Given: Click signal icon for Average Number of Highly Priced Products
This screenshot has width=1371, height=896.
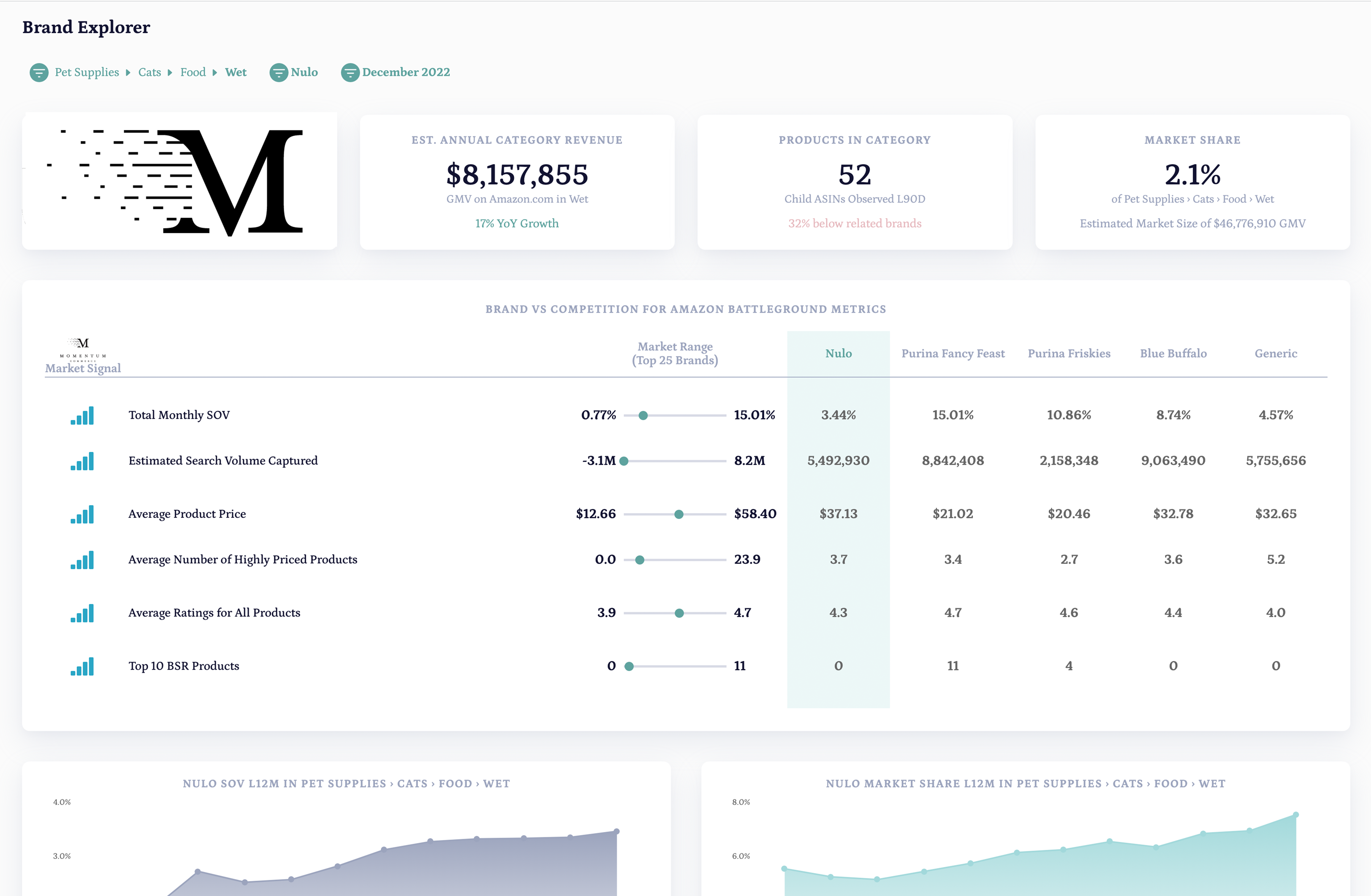Looking at the screenshot, I should pos(82,559).
